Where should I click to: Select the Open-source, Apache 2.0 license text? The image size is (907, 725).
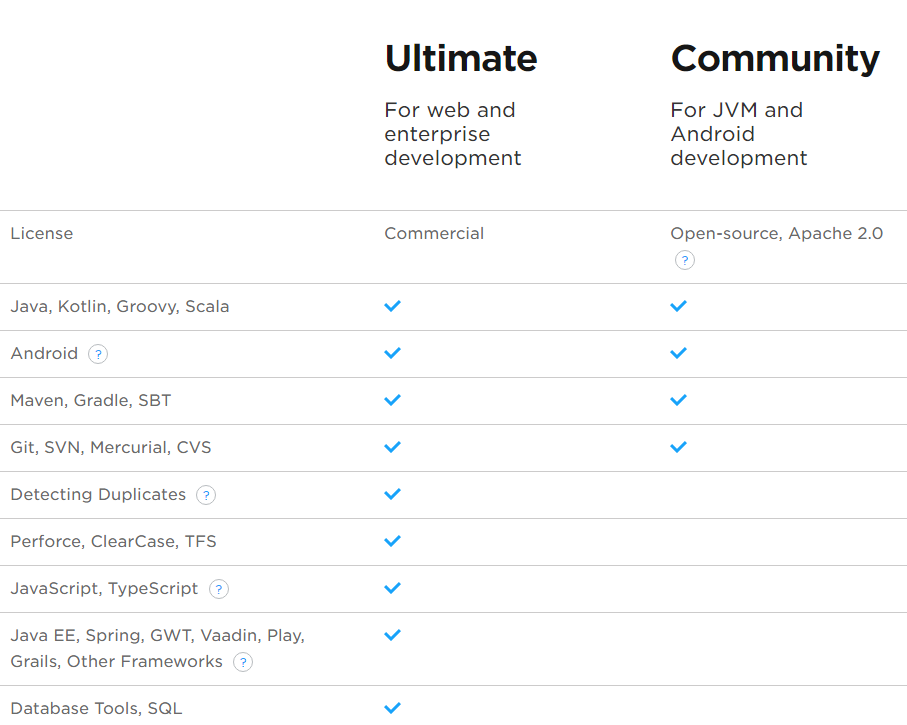click(x=776, y=233)
